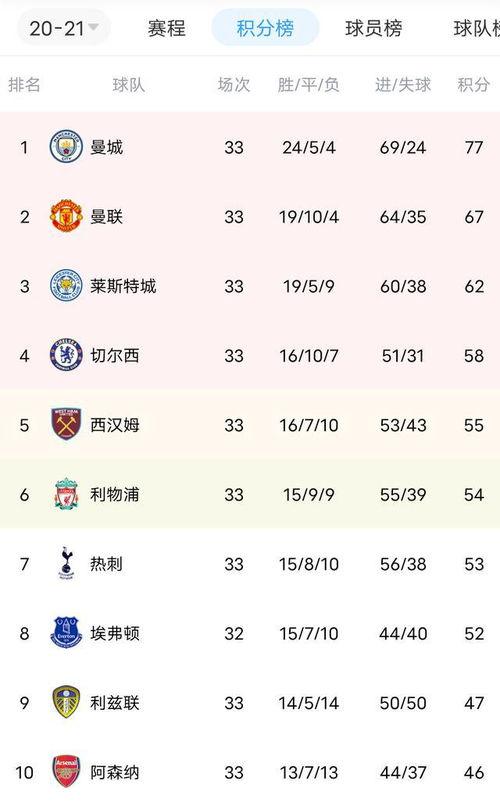Image resolution: width=500 pixels, height=802 pixels.
Task: Select the 积分榜 tab
Action: pos(265,28)
